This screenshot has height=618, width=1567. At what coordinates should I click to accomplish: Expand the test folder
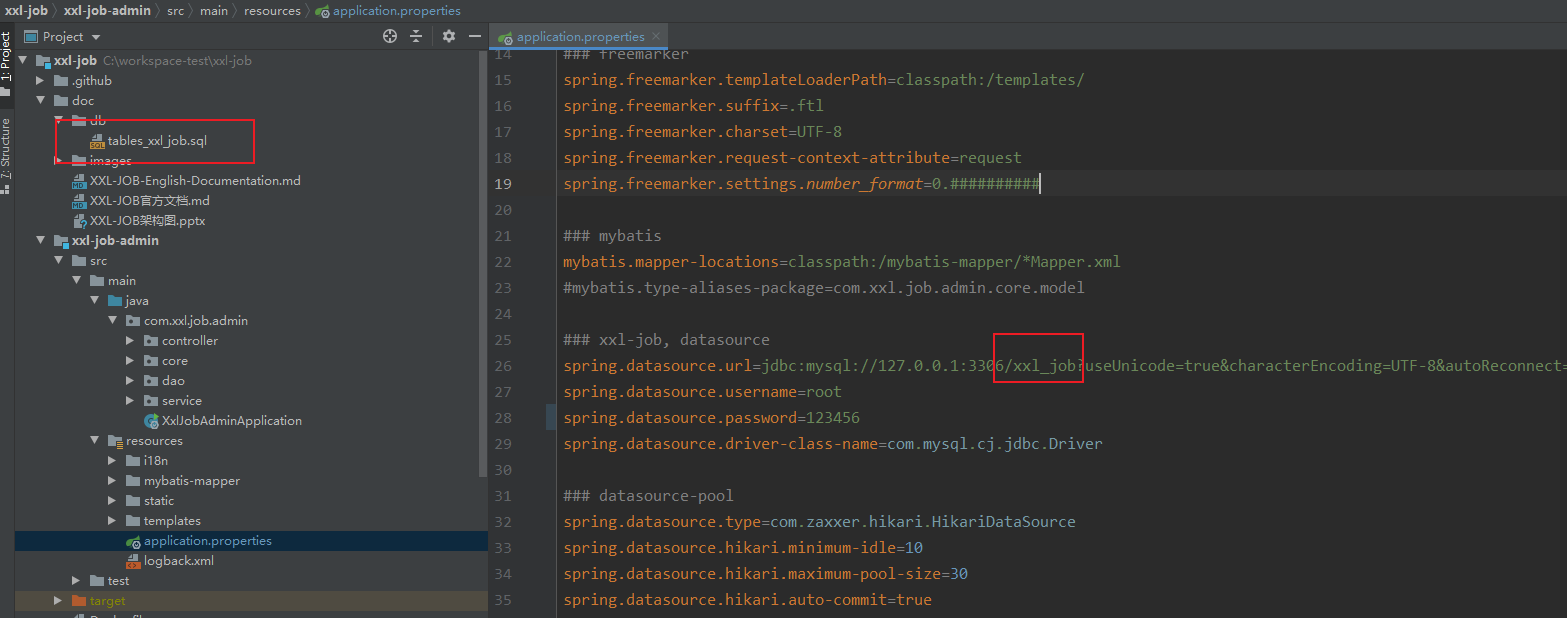(75, 580)
